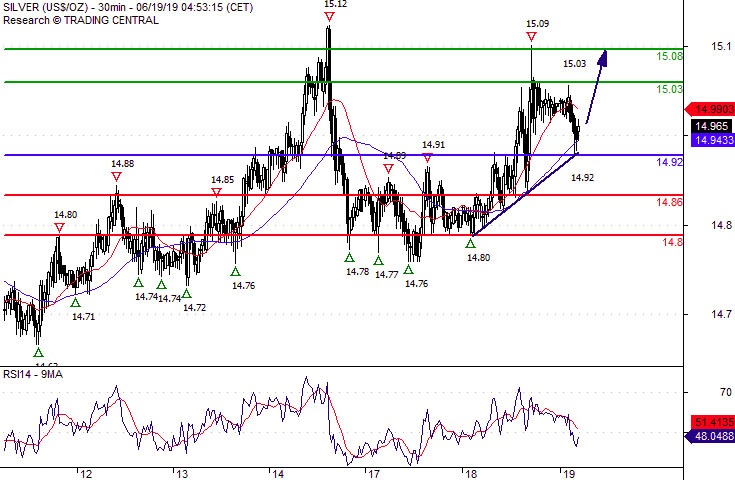The image size is (735, 480).
Task: Click the red down-triangle under the 14.80 high
Action: pos(59,228)
